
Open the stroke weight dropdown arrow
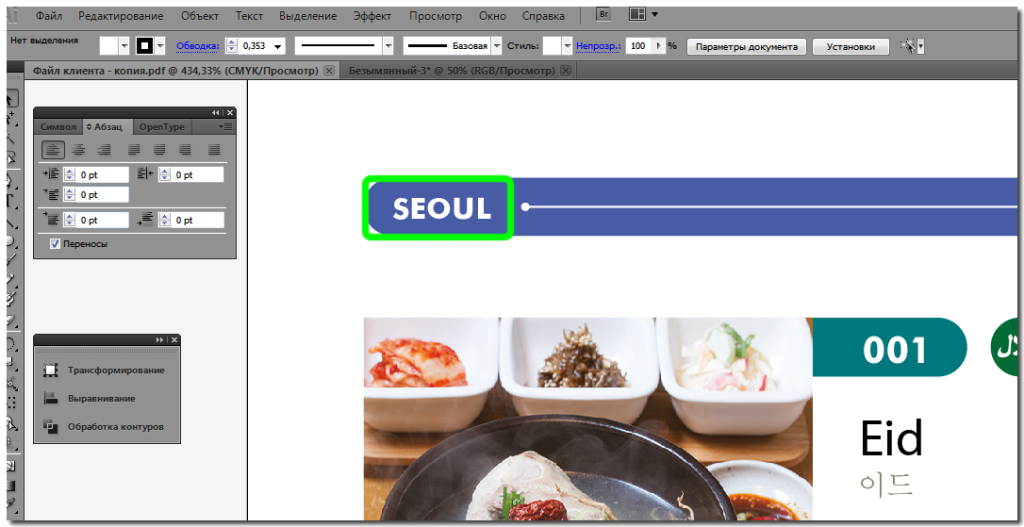point(279,46)
